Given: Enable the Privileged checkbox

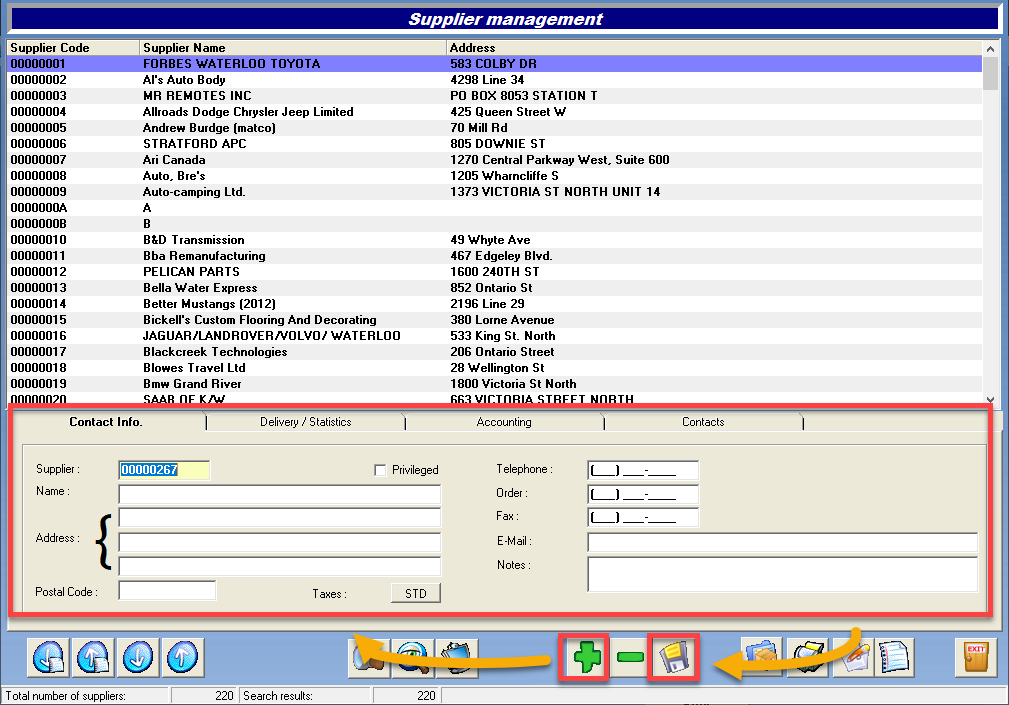Looking at the screenshot, I should coord(380,470).
